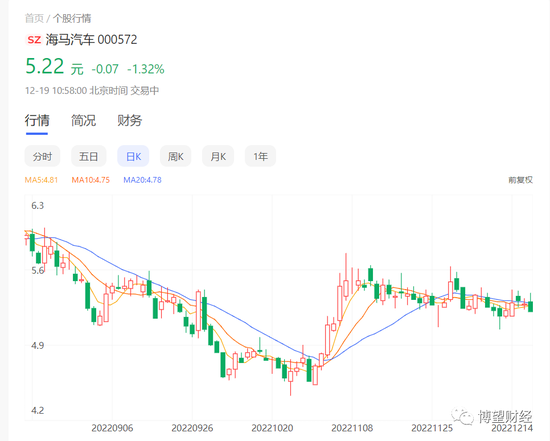This screenshot has width=550, height=441.
Task: Select the 分时 chart period button
Action: point(42,156)
